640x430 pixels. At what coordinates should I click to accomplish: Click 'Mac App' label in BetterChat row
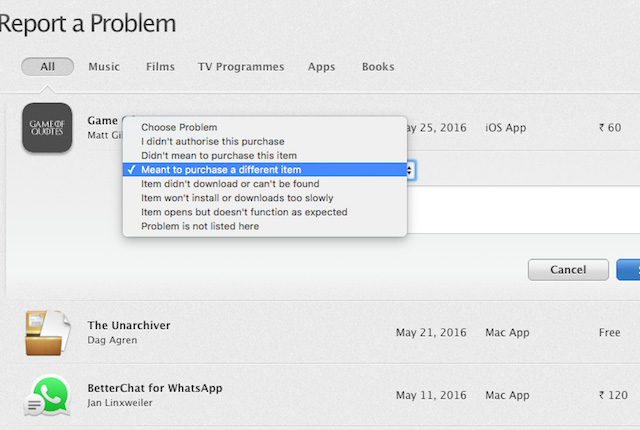(x=507, y=395)
